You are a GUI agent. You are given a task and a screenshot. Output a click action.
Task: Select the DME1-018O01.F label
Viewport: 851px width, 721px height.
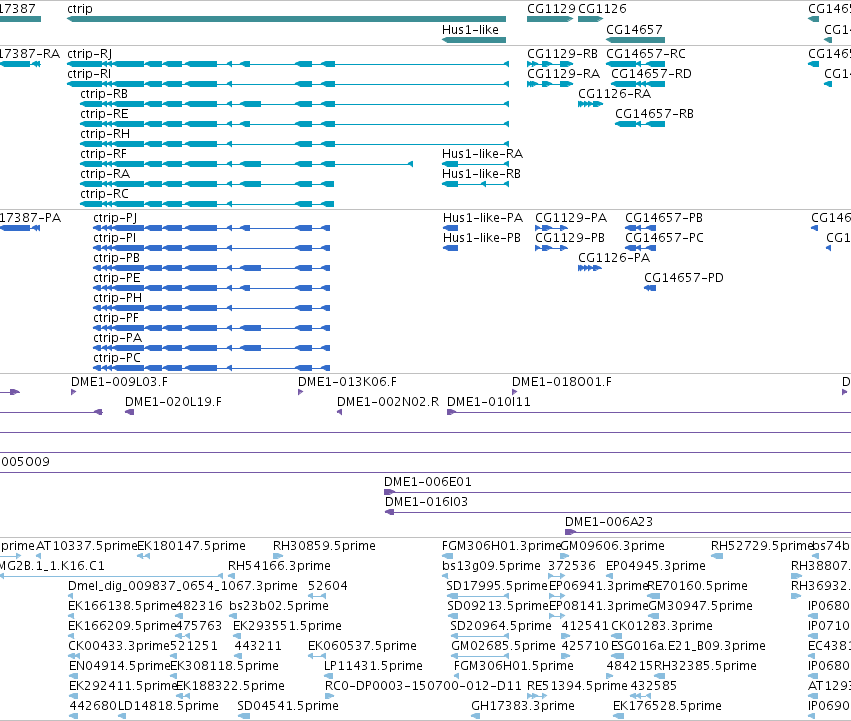point(562,382)
